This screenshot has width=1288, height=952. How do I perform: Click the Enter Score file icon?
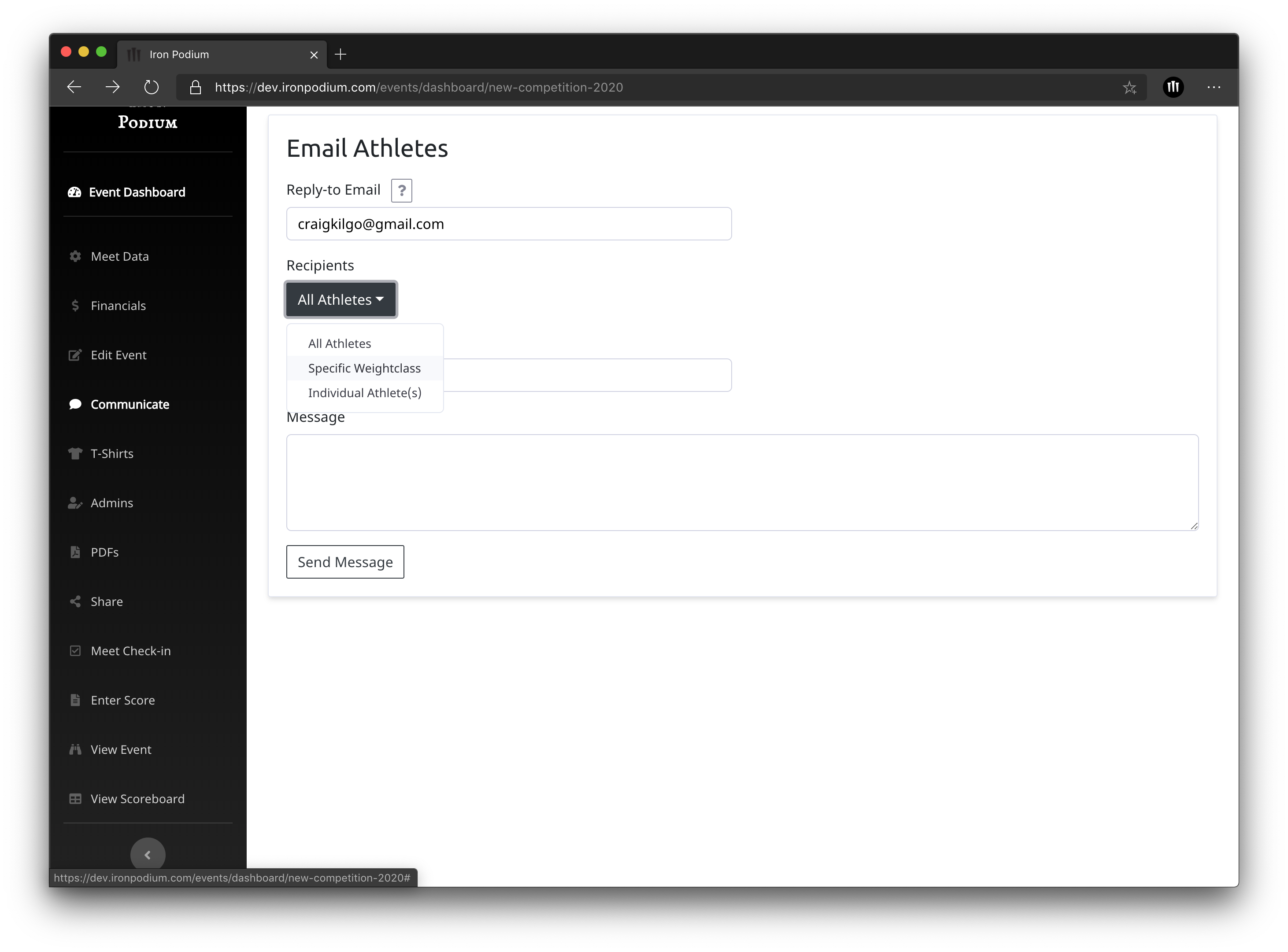coord(75,700)
